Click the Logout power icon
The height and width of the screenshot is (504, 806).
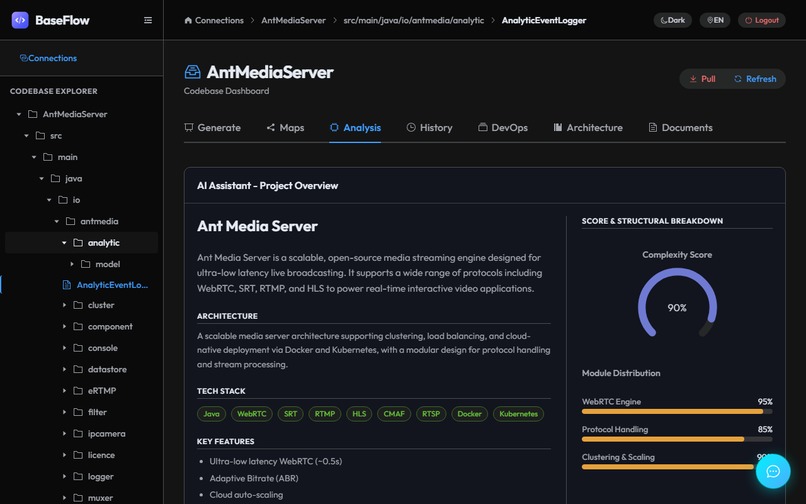coord(748,21)
